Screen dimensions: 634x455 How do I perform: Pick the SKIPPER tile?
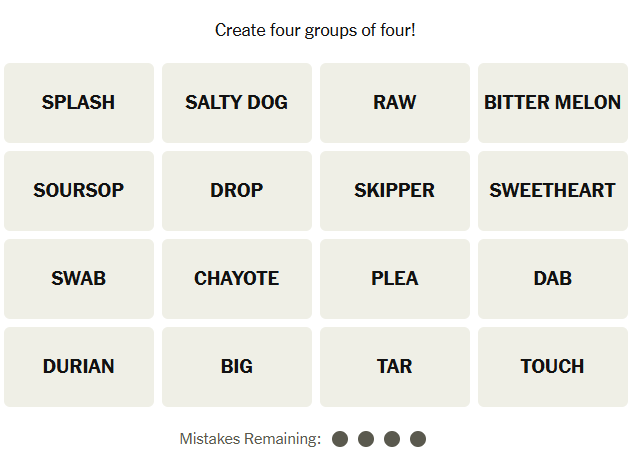point(395,191)
